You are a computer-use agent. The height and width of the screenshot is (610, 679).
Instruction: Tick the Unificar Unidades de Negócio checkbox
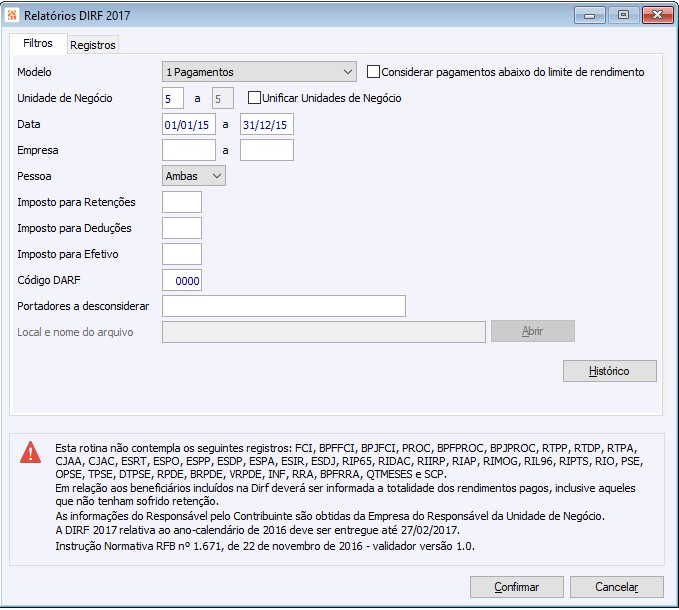coord(254,98)
